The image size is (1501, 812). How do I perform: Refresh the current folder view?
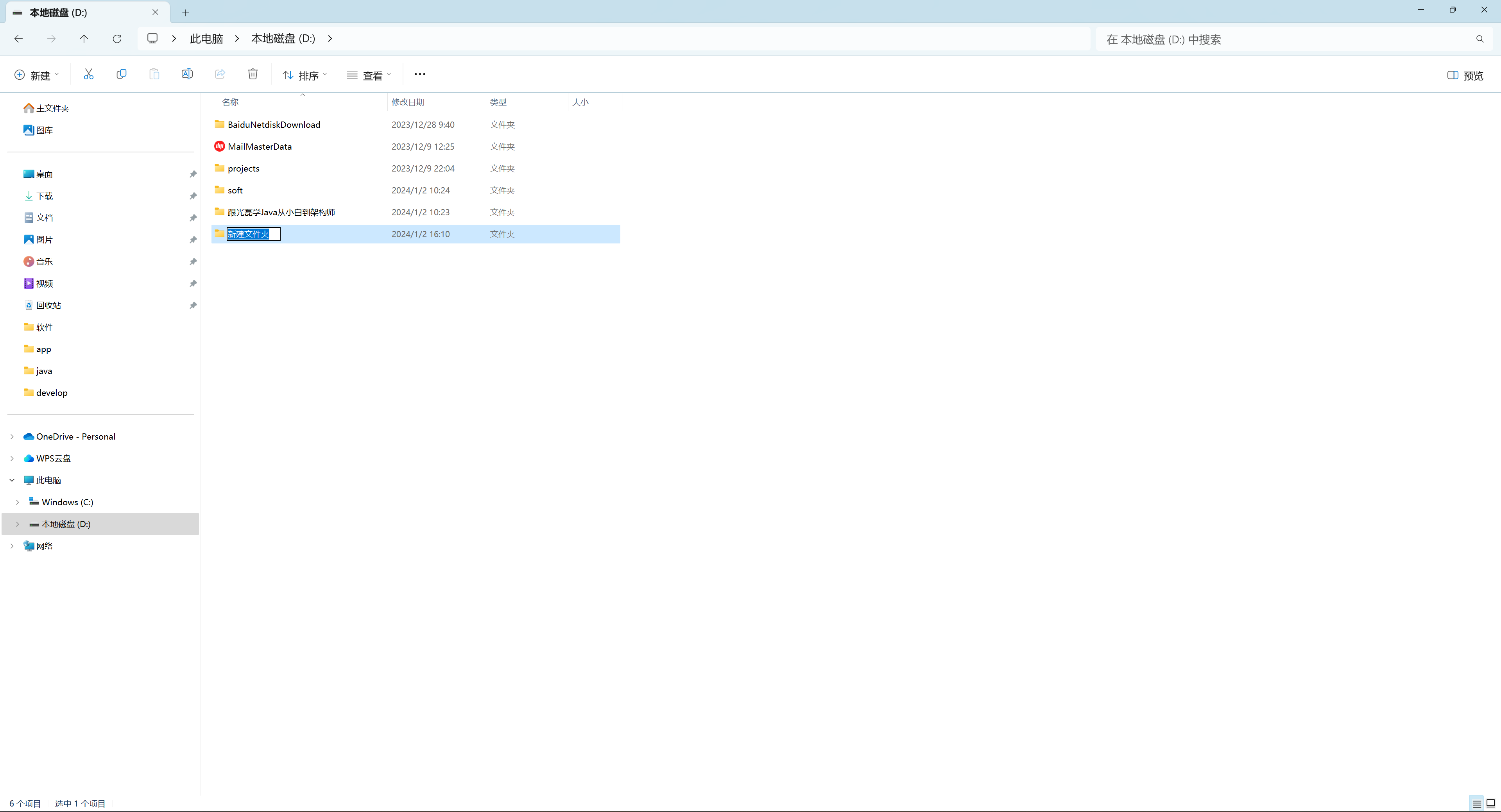[x=117, y=38]
